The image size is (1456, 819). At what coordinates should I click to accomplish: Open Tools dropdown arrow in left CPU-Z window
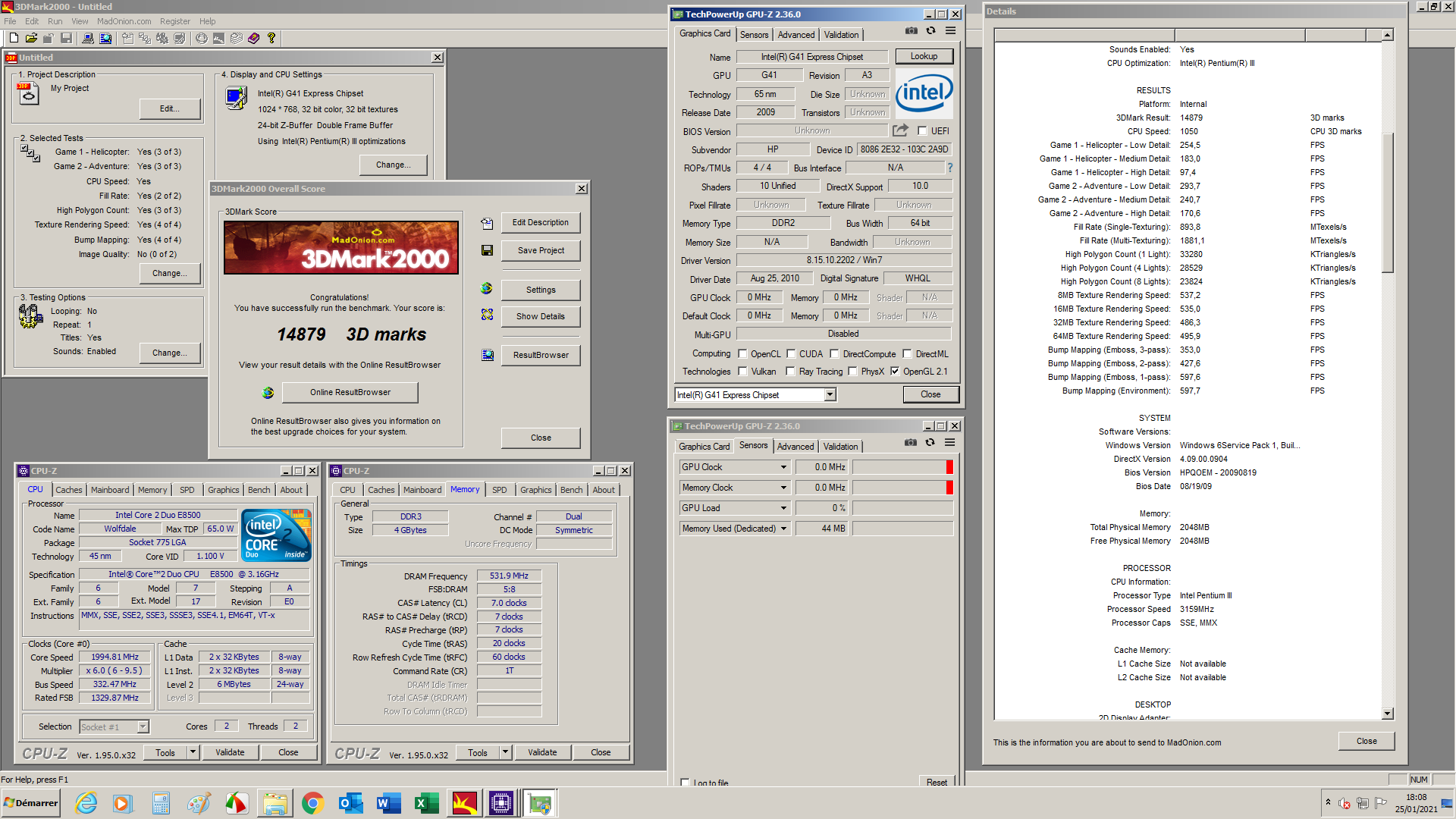193,752
